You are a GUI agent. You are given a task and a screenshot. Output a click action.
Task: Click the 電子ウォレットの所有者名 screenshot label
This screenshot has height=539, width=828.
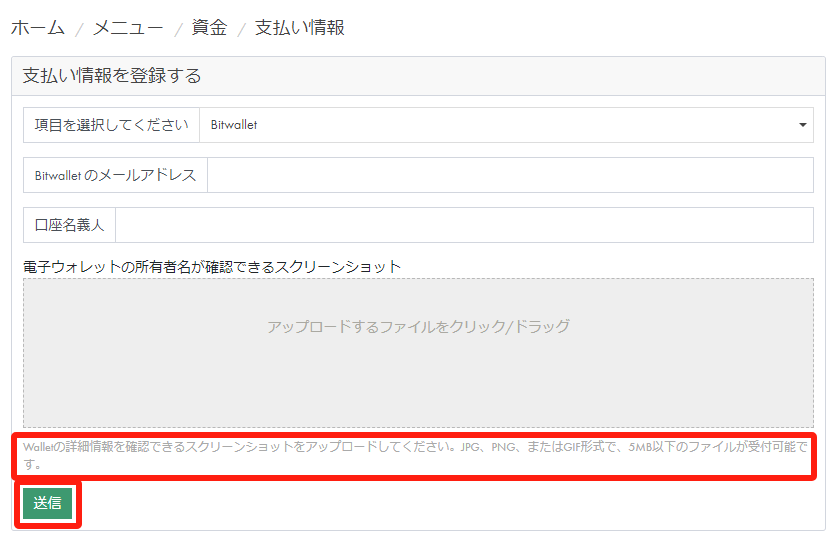point(212,266)
